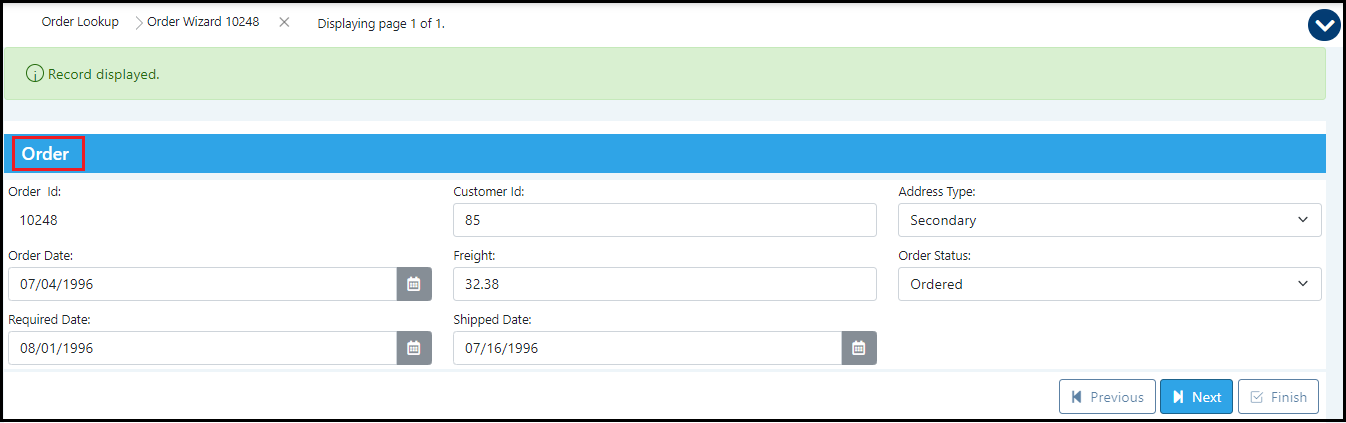Screen dimensions: 1346x423
Task: Open the Required Date calendar picker
Action: point(414,348)
